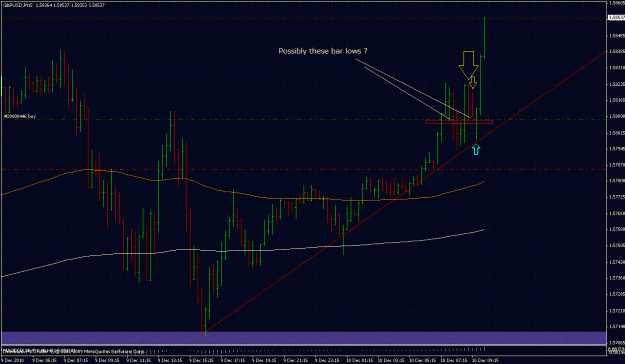Select the red dashed horizontal level line
Image resolution: width=625 pixels, height=364 pixels.
coord(304,170)
